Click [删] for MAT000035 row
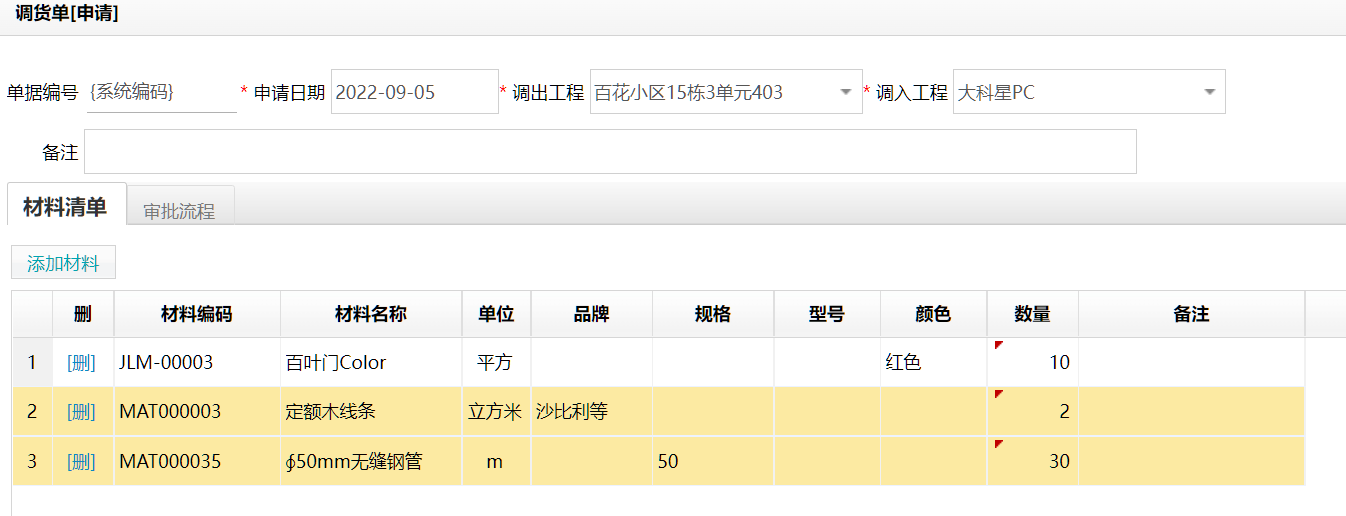The height and width of the screenshot is (516, 1346). click(x=82, y=462)
